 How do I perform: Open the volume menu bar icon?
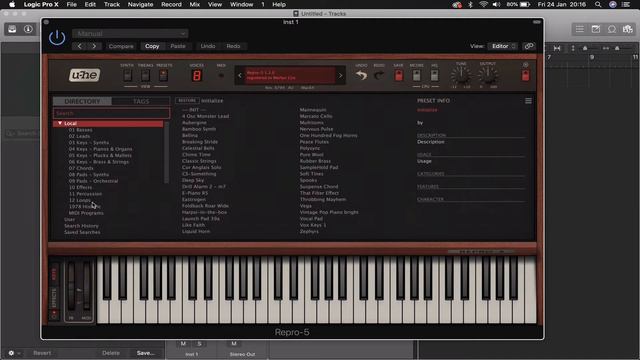[x=496, y=4]
